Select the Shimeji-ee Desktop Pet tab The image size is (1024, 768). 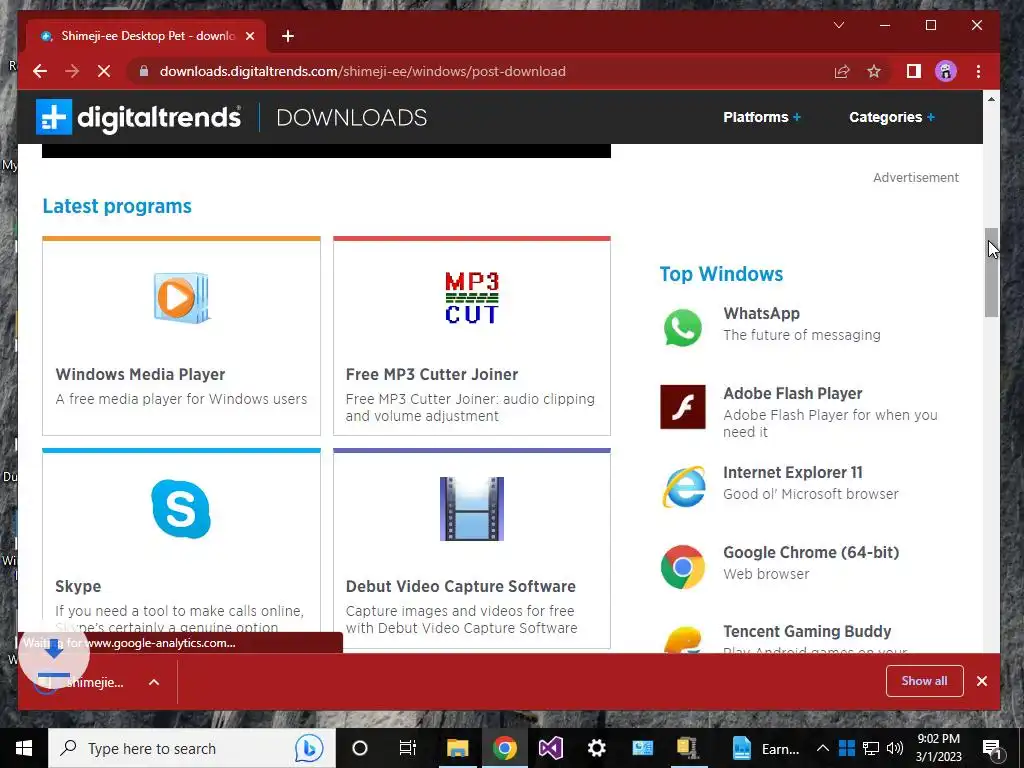click(x=146, y=36)
